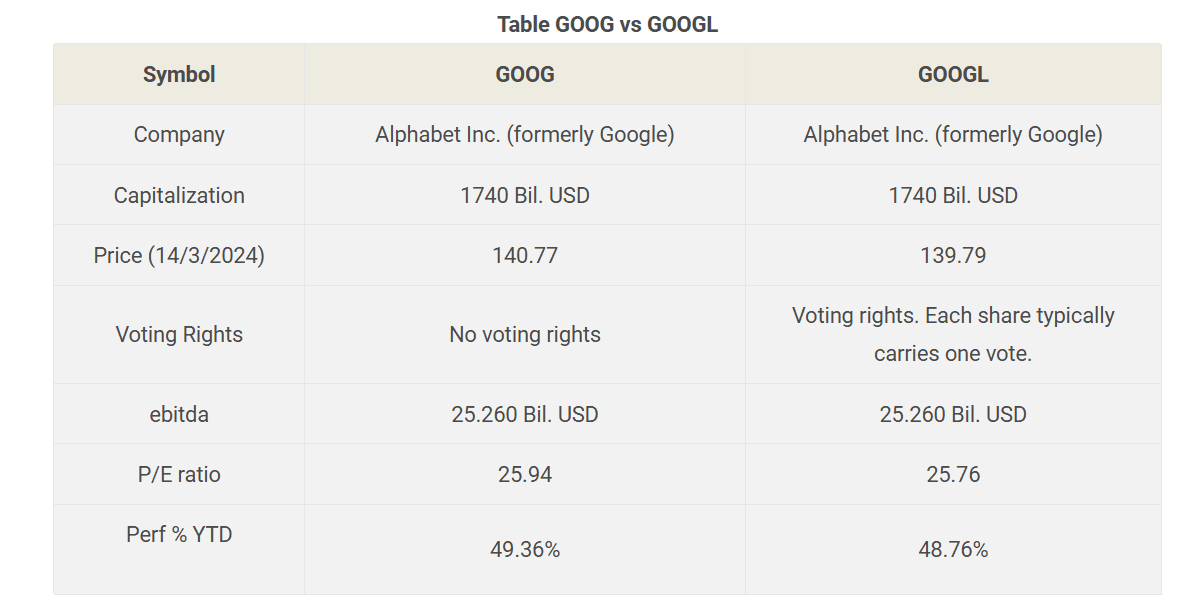The width and height of the screenshot is (1202, 609).
Task: Select the Price (14/3/2024) row label
Action: pos(179,255)
